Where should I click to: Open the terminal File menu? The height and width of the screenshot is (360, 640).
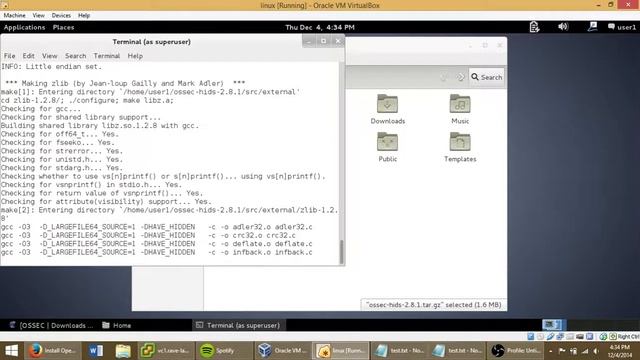[x=9, y=56]
